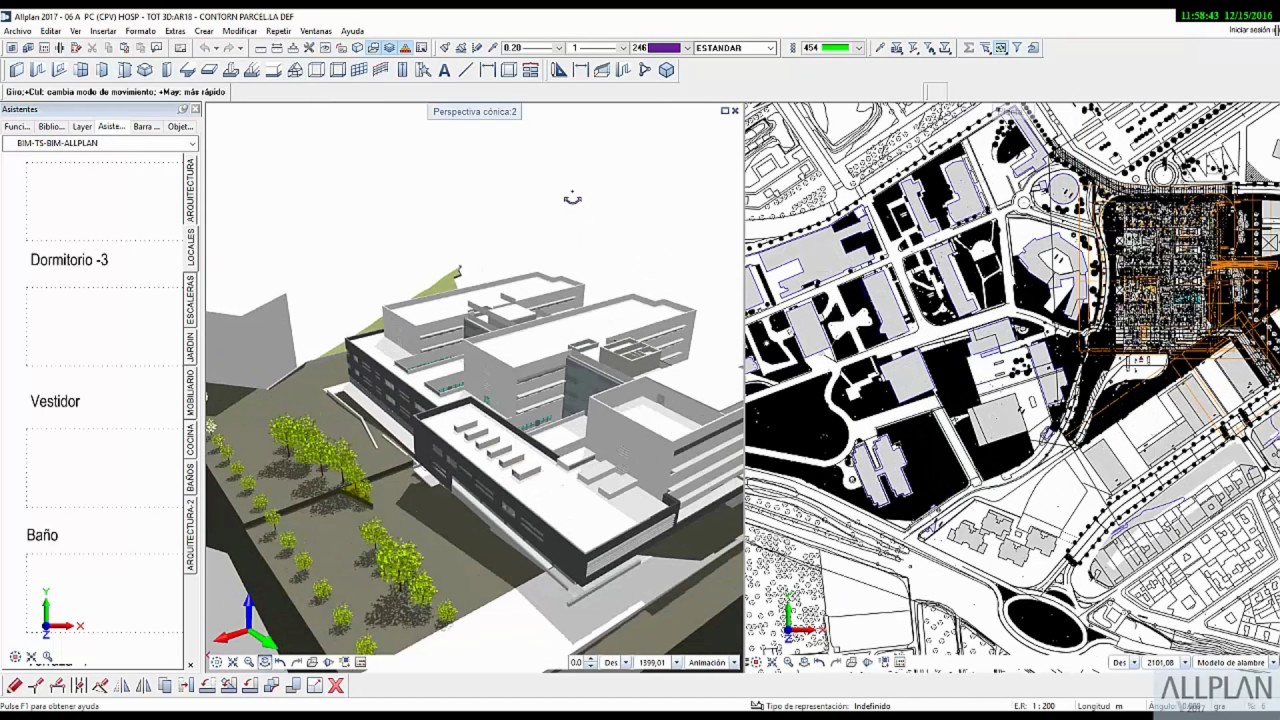Maximize the Perspectiva cónica viewport
Image resolution: width=1280 pixels, height=720 pixels.
click(x=725, y=111)
